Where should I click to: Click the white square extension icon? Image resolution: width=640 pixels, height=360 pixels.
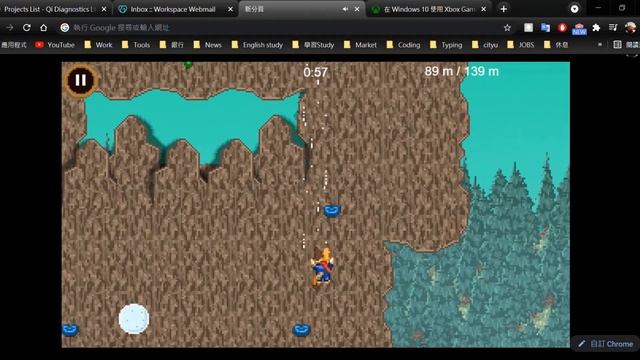click(x=528, y=27)
